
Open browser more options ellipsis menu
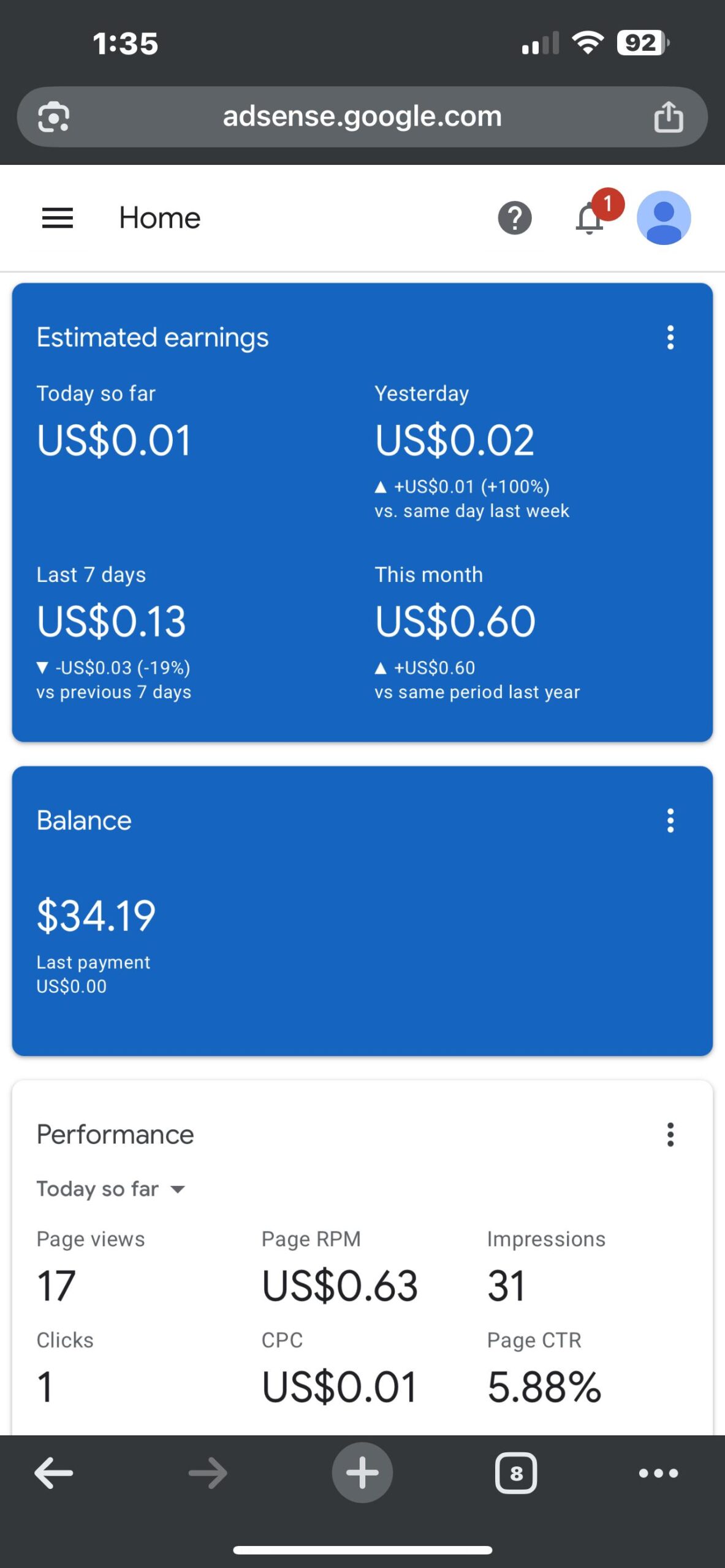pos(658,1473)
